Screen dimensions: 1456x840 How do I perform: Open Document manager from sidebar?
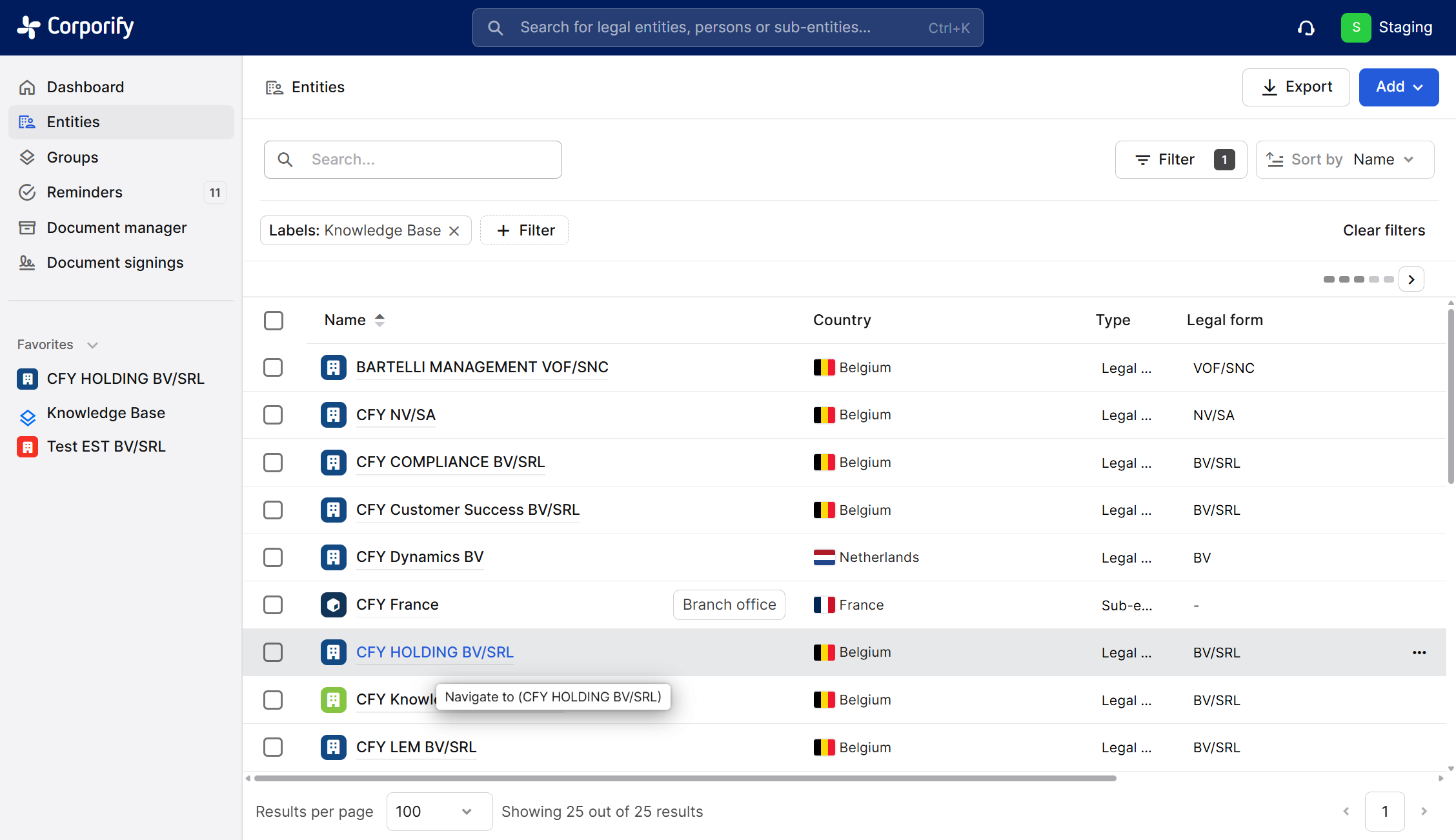(117, 228)
